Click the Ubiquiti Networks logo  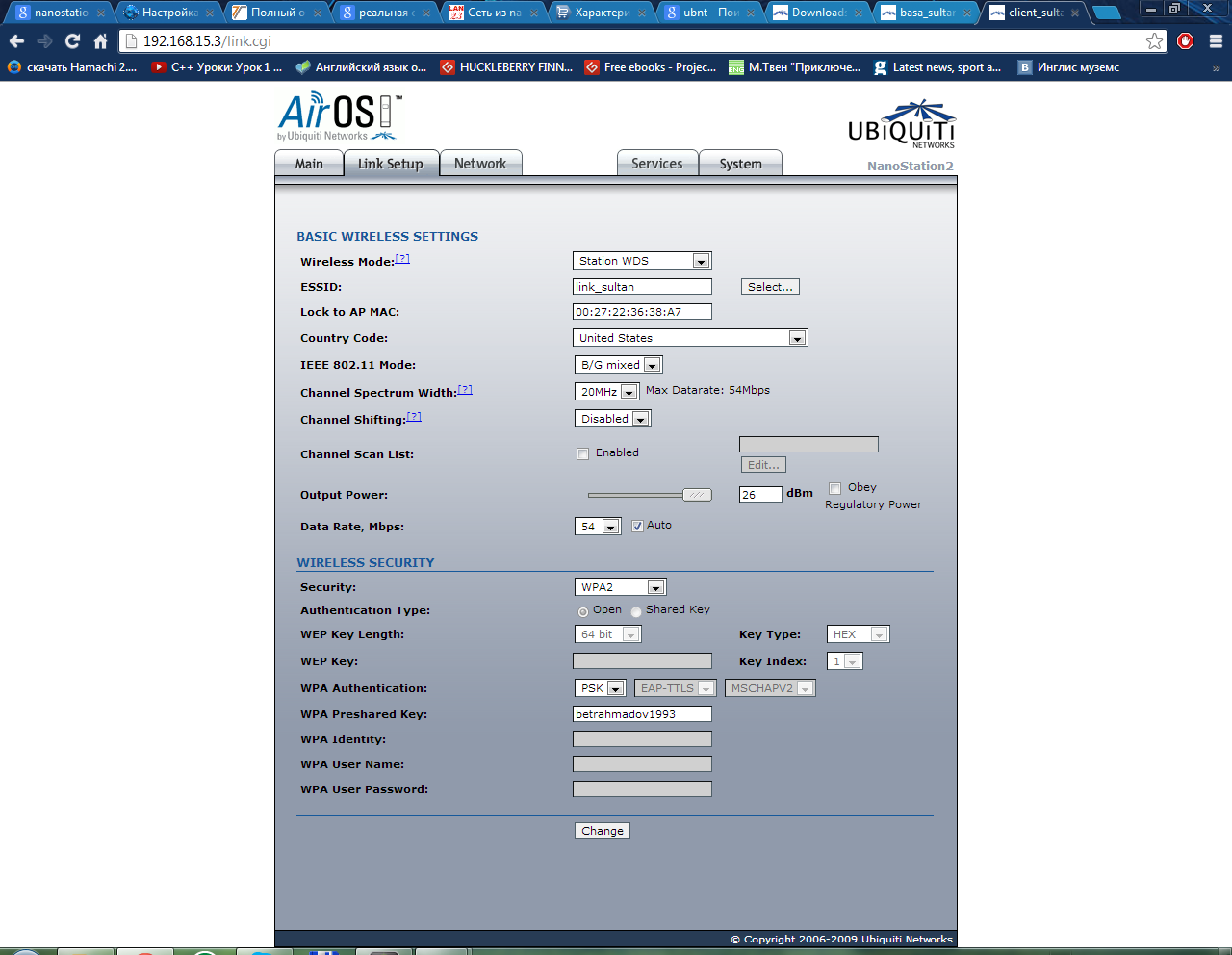pyautogui.click(x=902, y=124)
